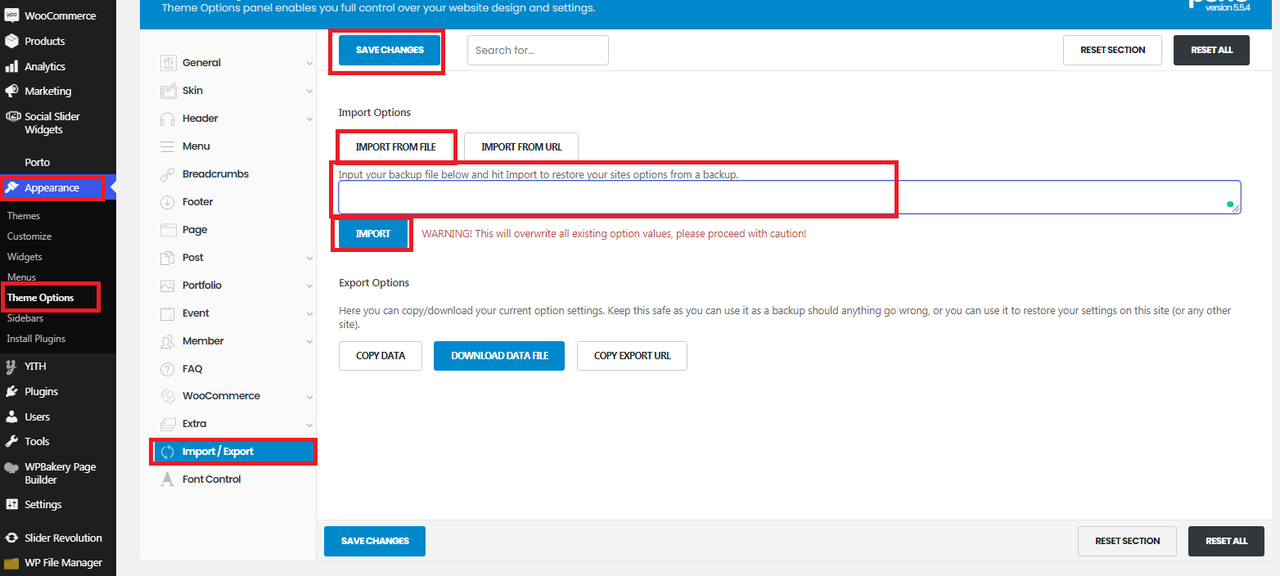The height and width of the screenshot is (576, 1280).
Task: Click the Marketing megaphone icon
Action: tap(12, 91)
